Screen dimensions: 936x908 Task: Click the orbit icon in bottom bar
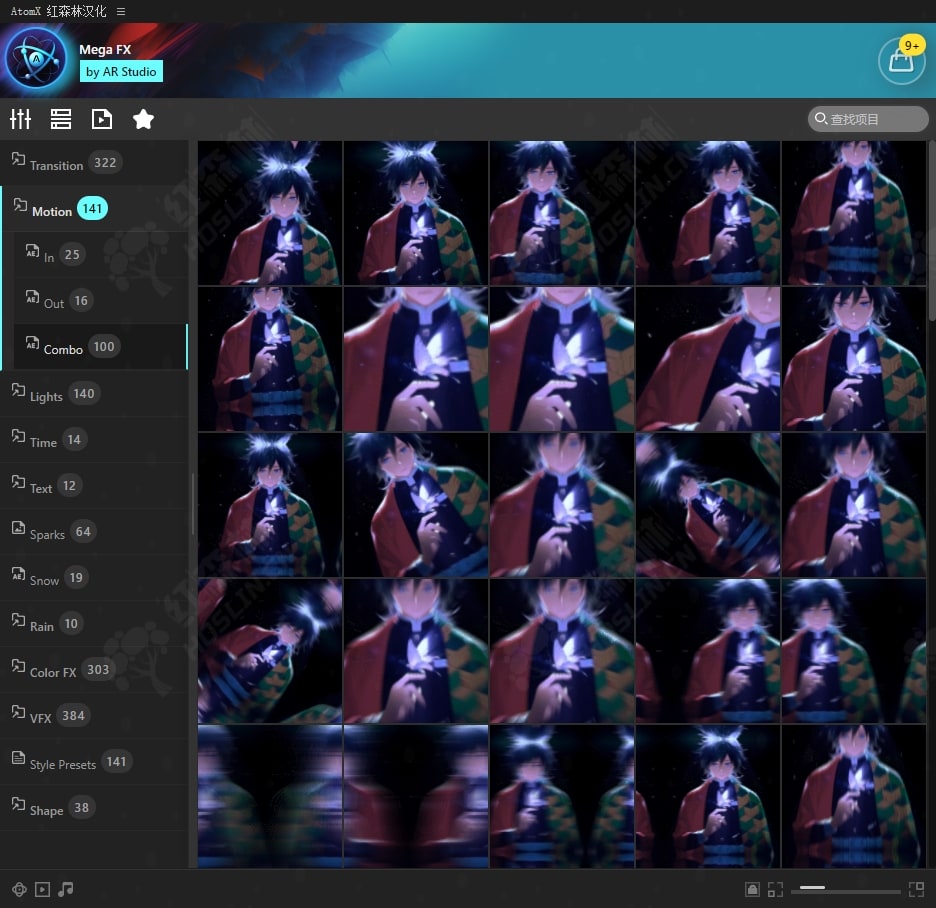[19, 889]
